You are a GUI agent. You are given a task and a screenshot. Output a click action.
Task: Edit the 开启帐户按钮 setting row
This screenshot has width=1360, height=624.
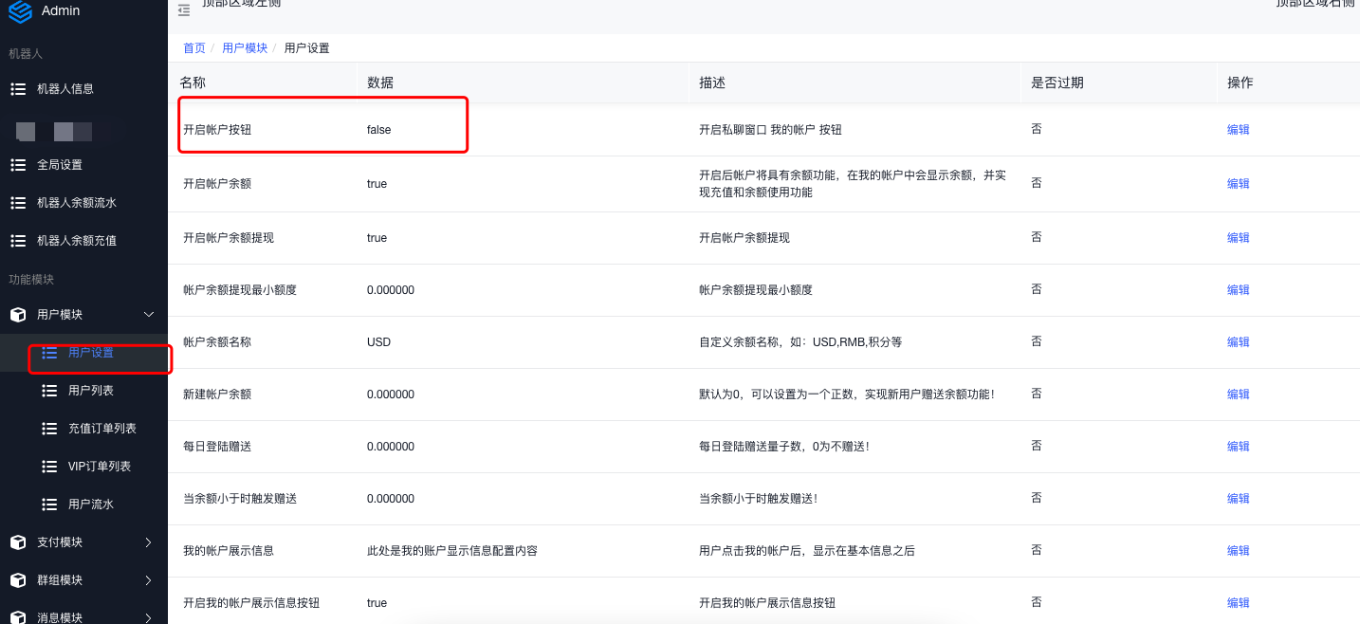[1238, 130]
